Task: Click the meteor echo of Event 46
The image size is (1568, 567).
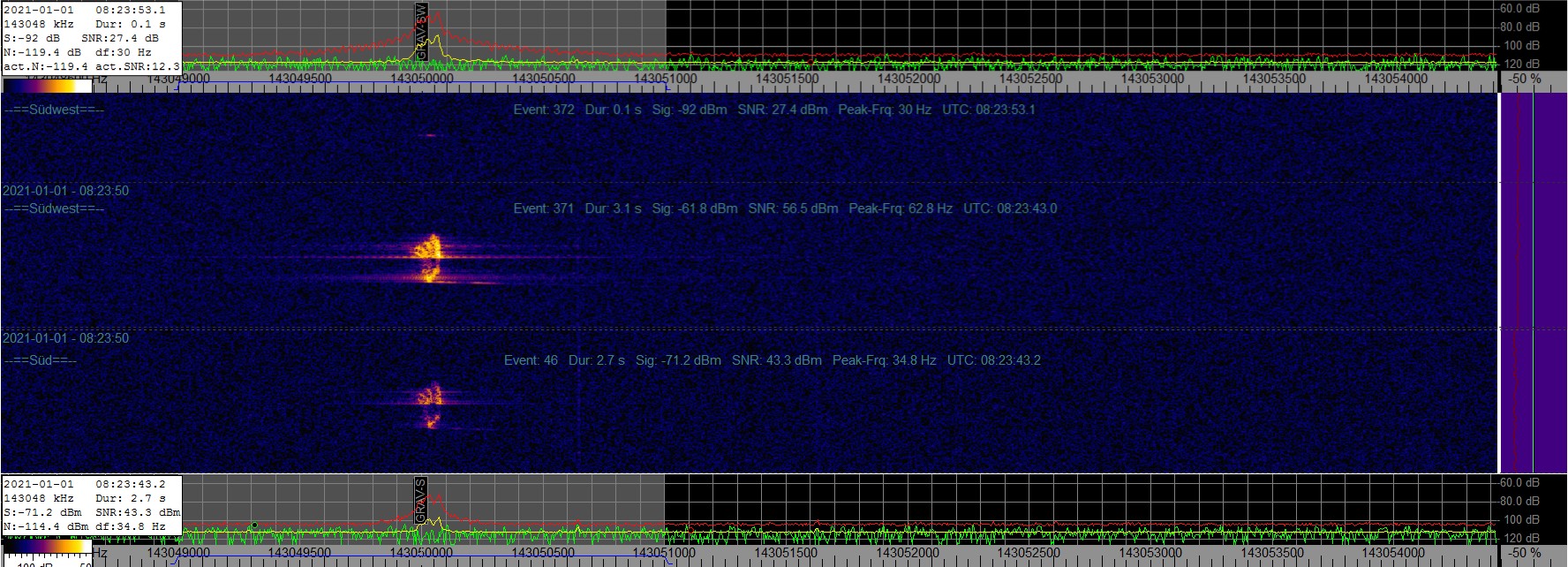Action: click(x=430, y=404)
